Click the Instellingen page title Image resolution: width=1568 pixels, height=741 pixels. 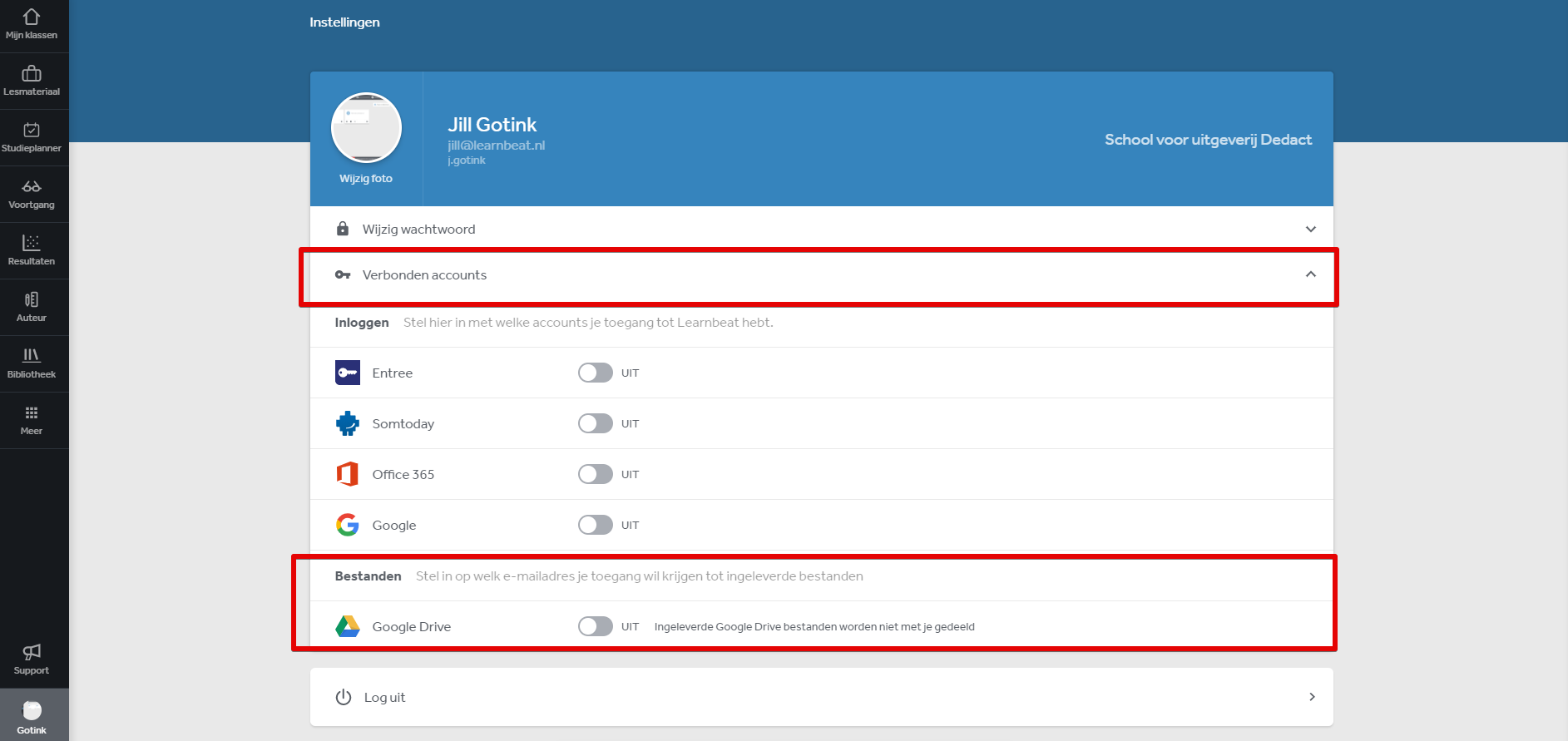[x=344, y=22]
